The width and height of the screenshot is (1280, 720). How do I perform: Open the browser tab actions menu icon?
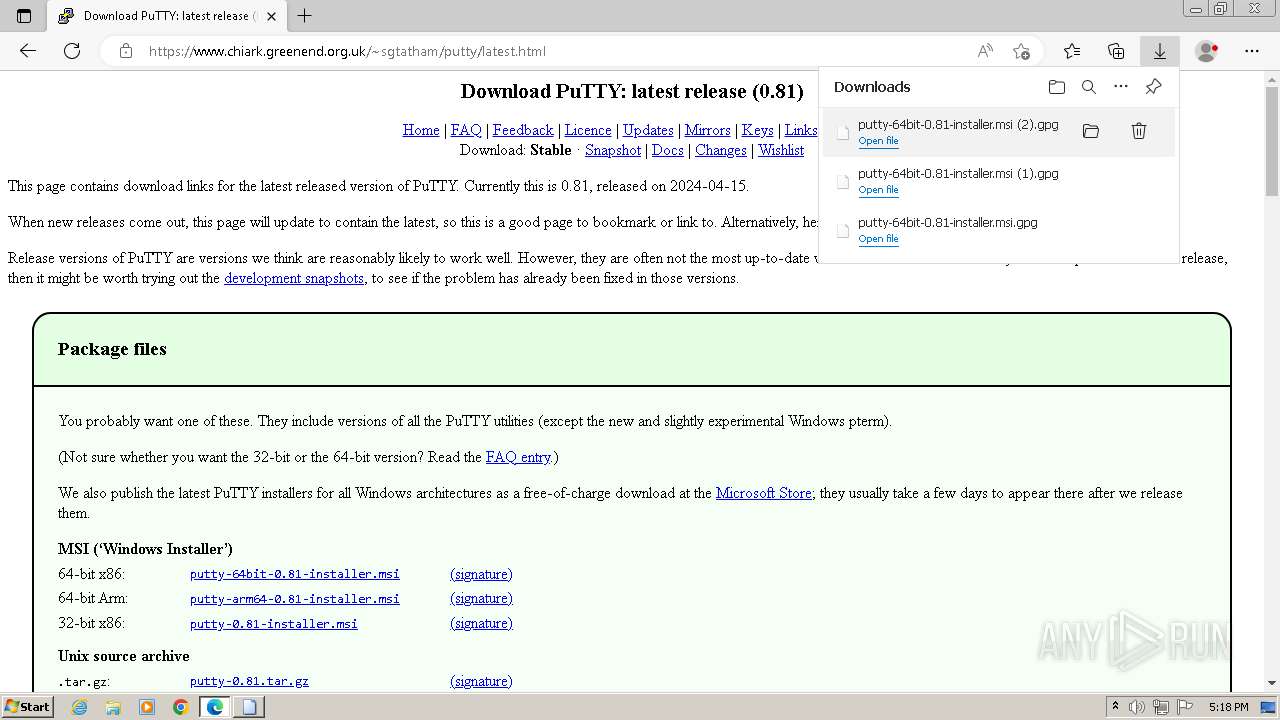pyautogui.click(x=24, y=16)
